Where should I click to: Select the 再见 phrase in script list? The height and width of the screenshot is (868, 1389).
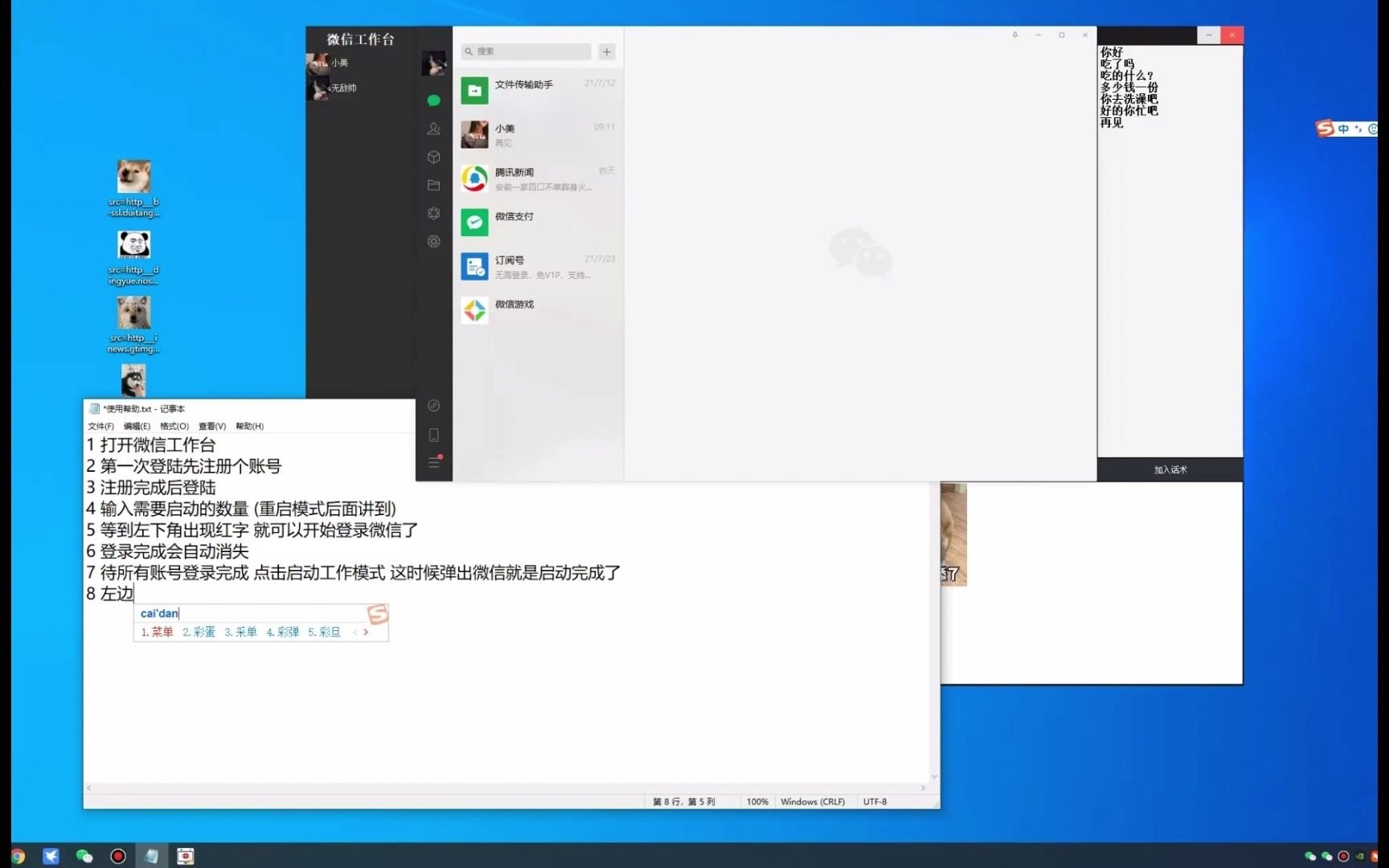click(x=1112, y=123)
